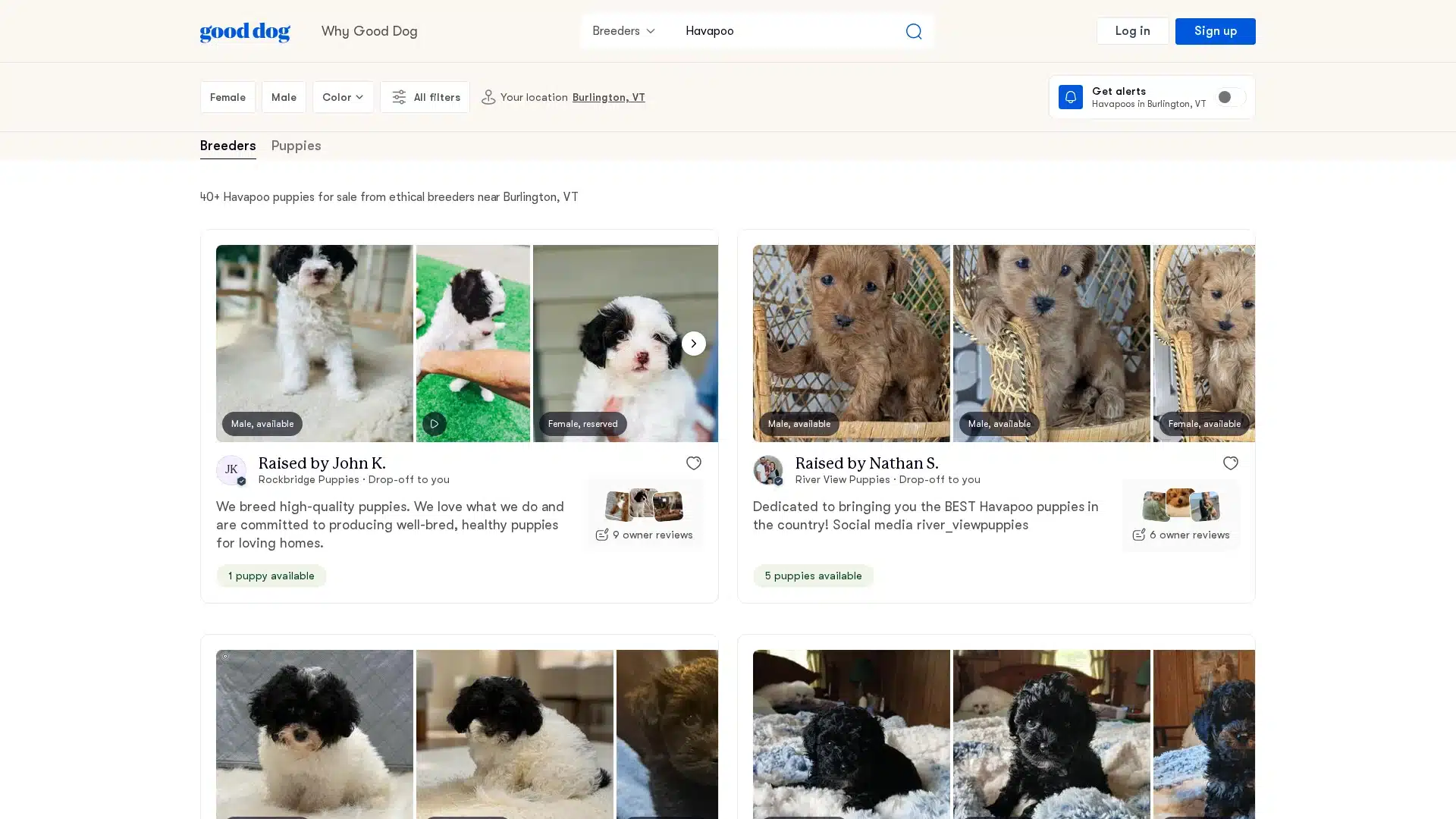This screenshot has width=1456, height=819.
Task: Click the search magnifier icon
Action: click(x=913, y=31)
